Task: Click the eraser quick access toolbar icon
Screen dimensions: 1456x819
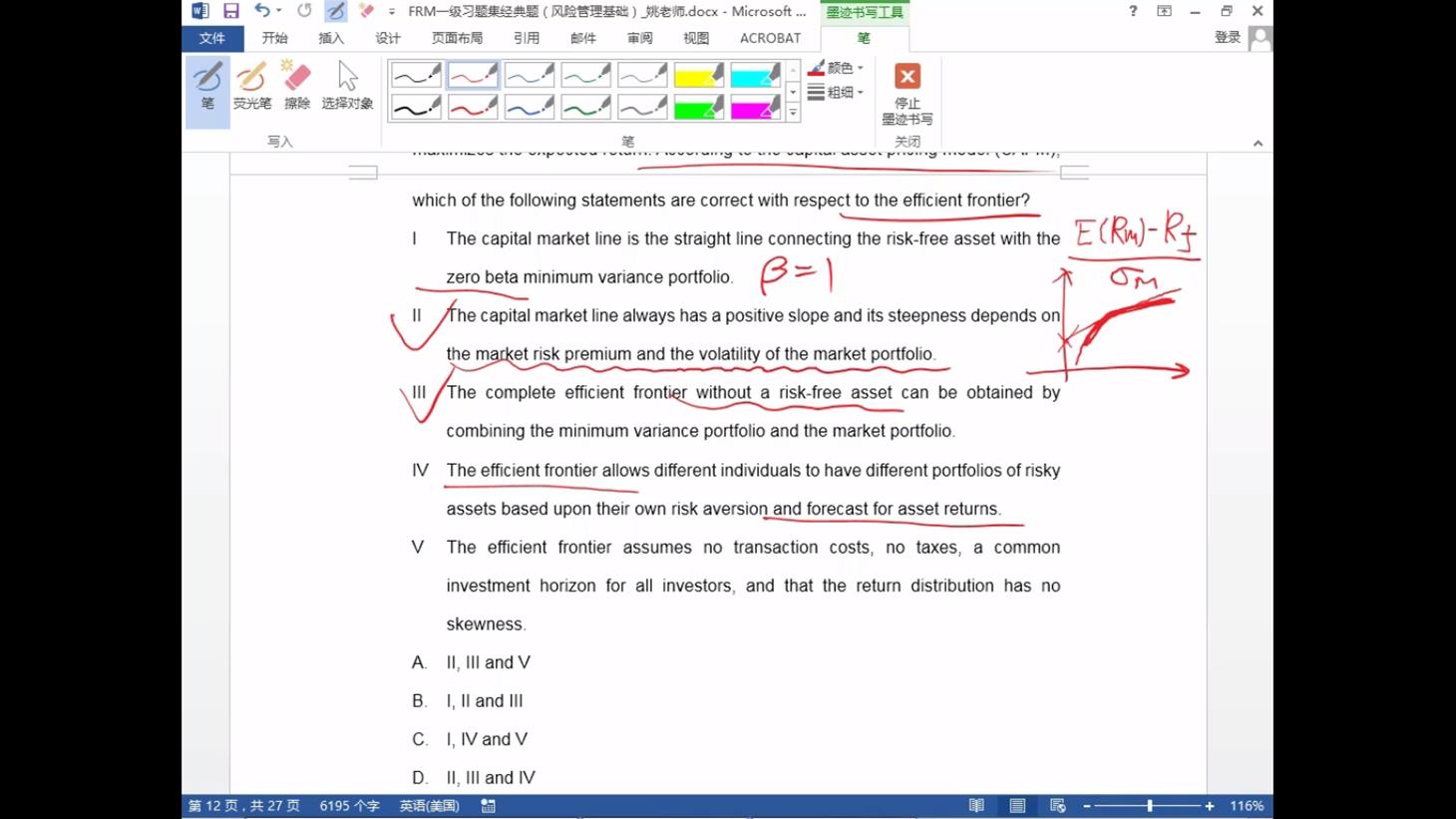Action: click(x=366, y=11)
